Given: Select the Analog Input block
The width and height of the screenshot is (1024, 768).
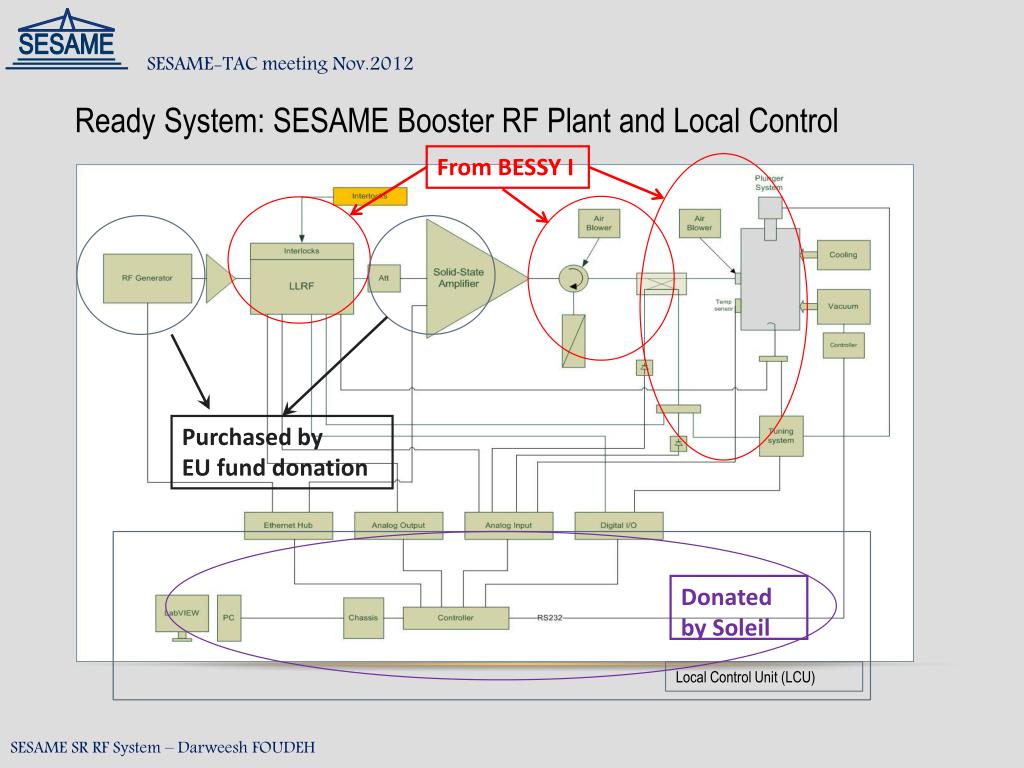Looking at the screenshot, I should pos(509,525).
